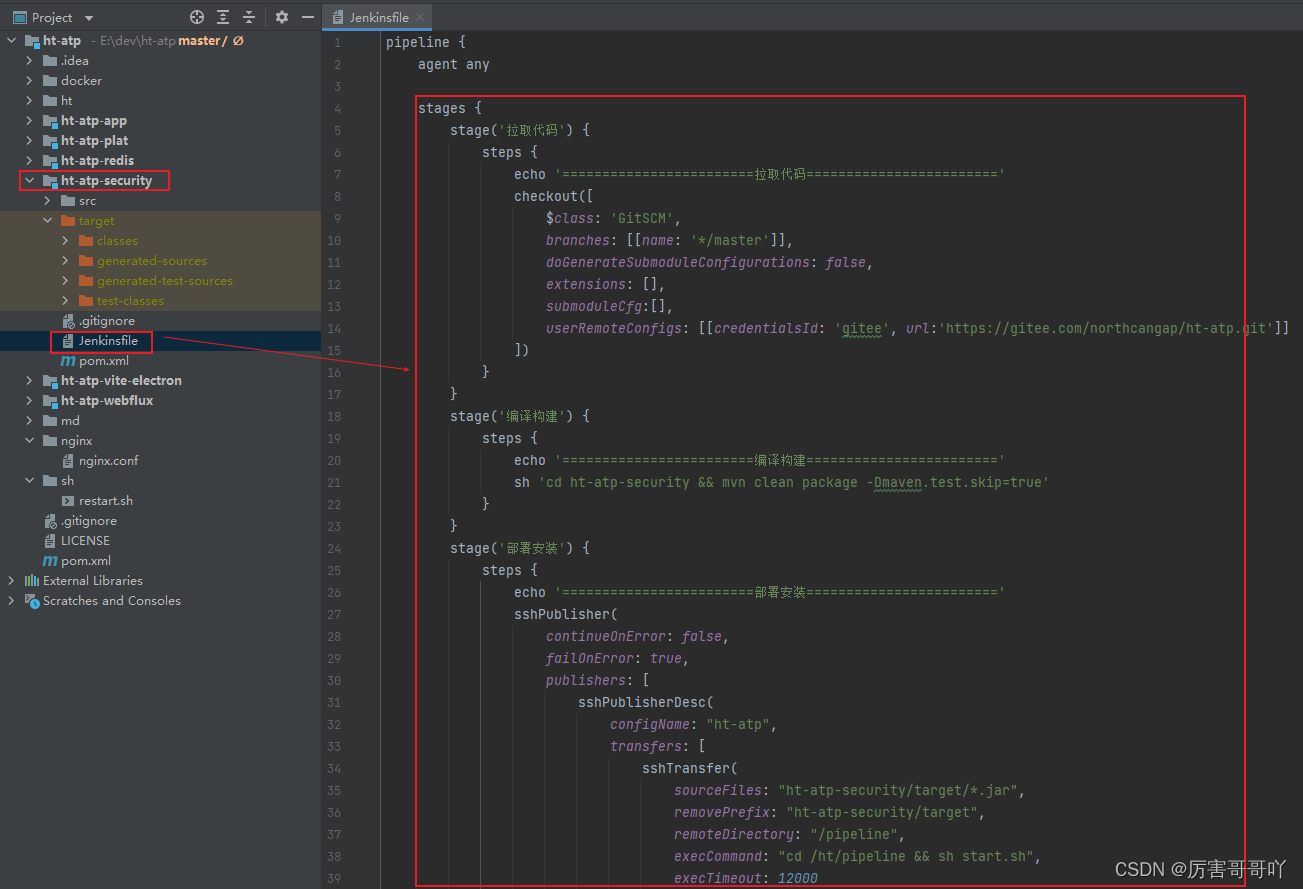Select Jenkinsfile in the project tree
1303x889 pixels.
coord(108,341)
